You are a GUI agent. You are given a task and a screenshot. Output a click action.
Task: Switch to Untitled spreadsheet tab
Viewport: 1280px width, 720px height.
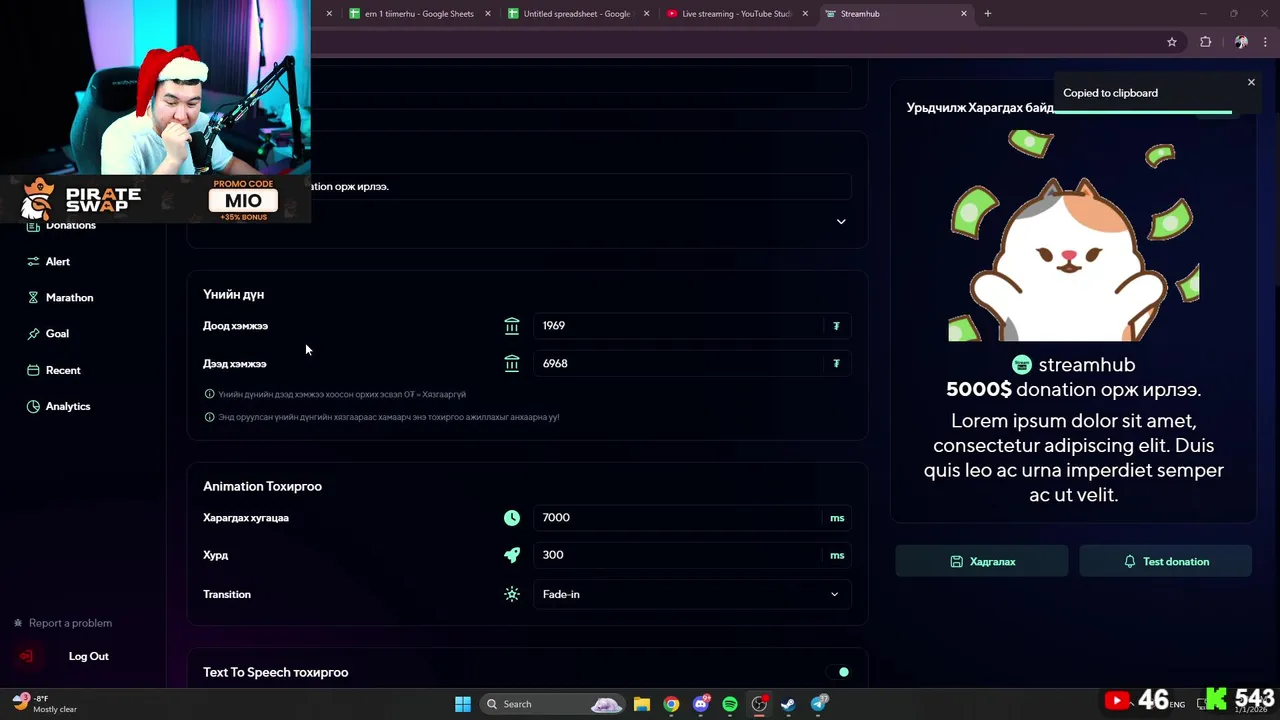click(577, 14)
